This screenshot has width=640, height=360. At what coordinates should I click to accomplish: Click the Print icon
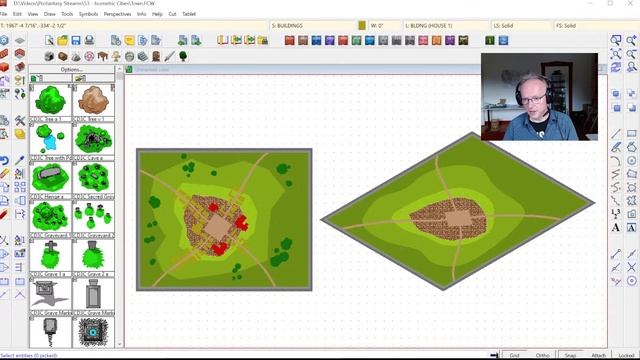click(x=89, y=40)
